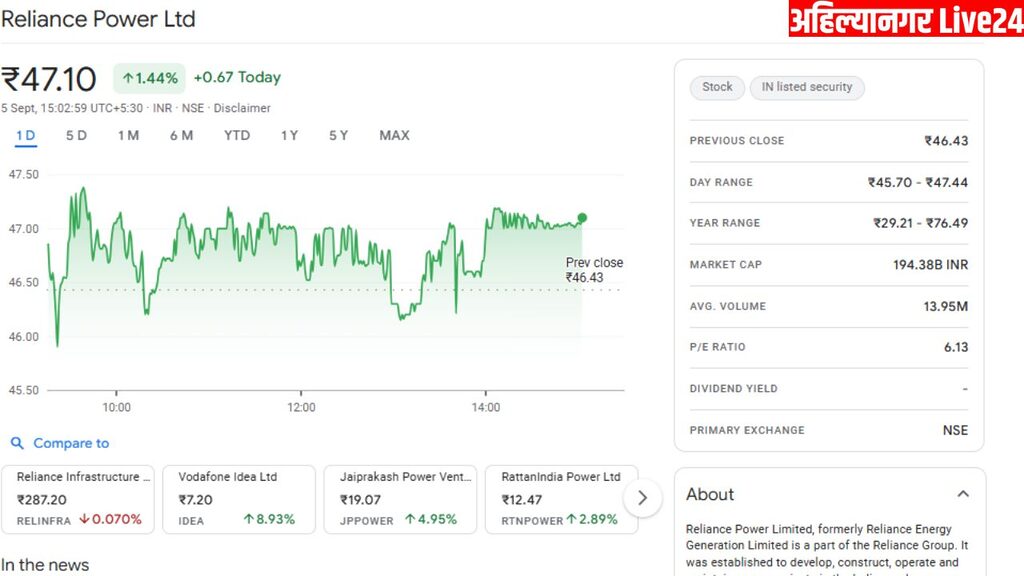The image size is (1024, 576).
Task: Switch chart to YTD view
Action: 237,136
